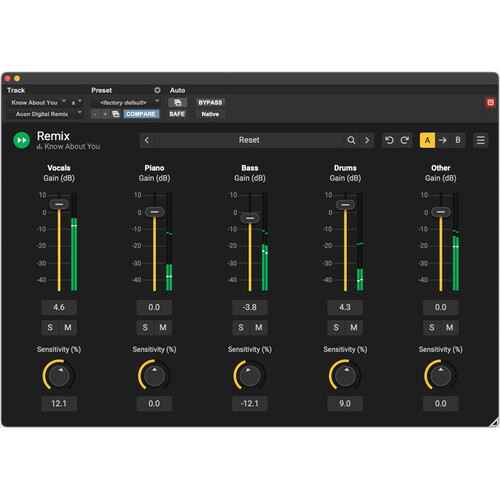Switch to the B settings slot

458,140
